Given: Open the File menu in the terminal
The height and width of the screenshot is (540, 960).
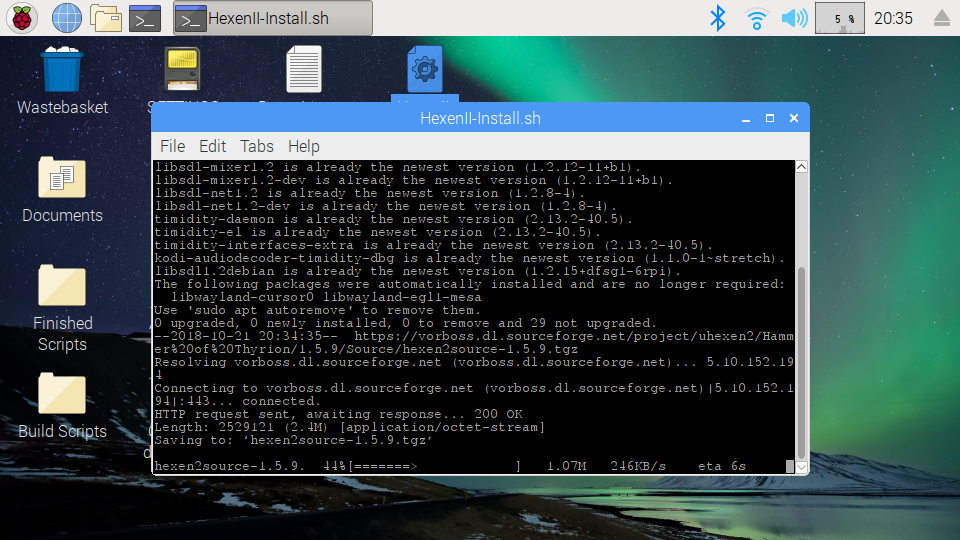Looking at the screenshot, I should (x=173, y=146).
